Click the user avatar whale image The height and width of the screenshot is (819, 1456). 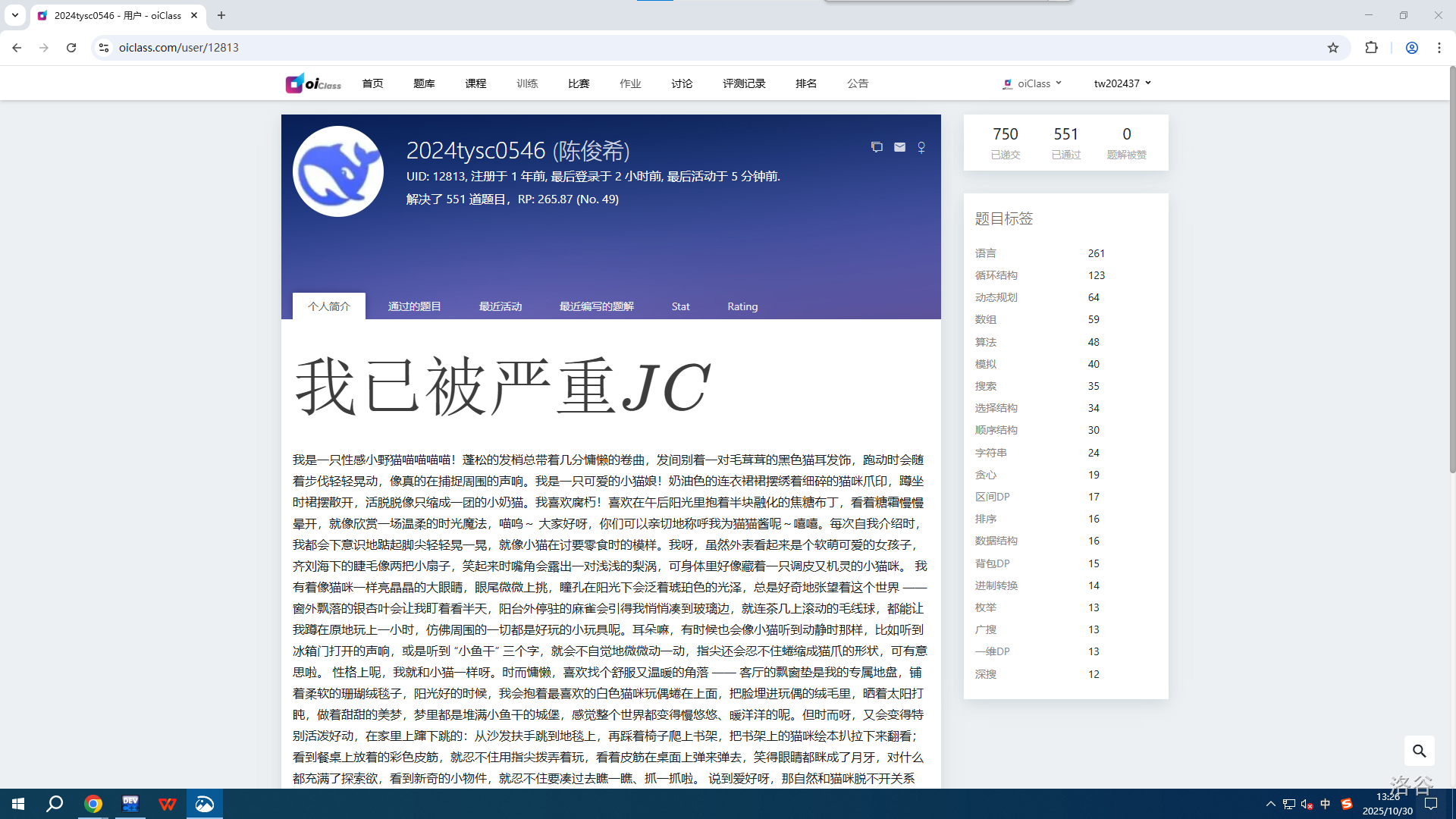[x=338, y=171]
